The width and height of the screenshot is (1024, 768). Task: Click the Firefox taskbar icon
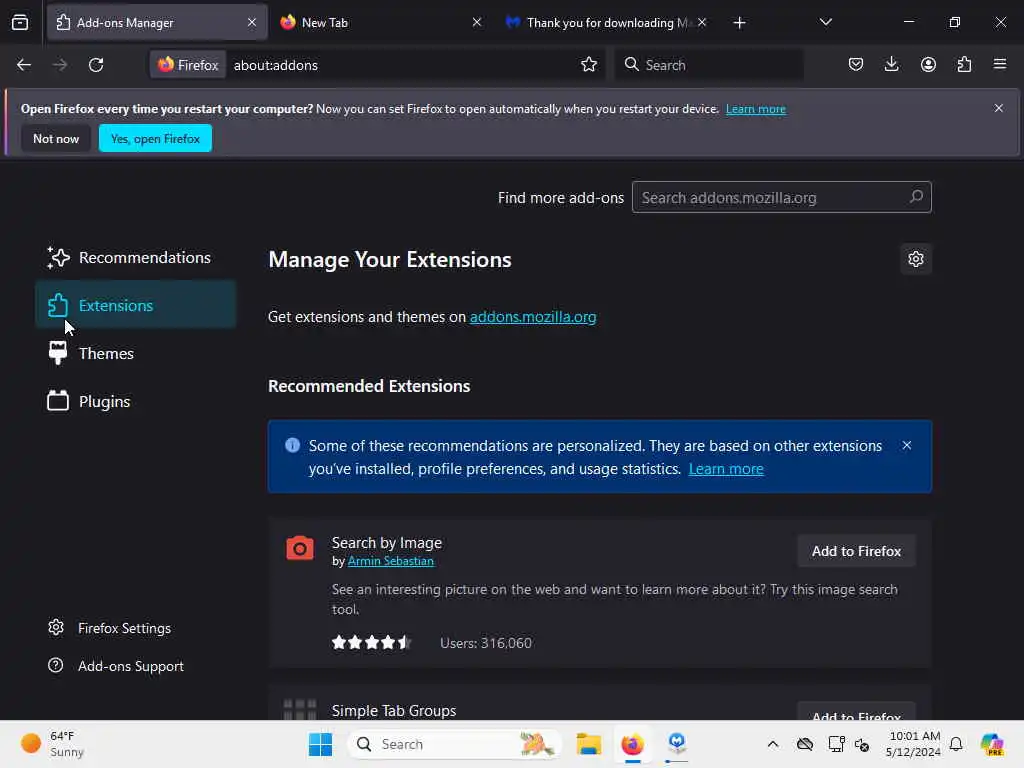632,744
